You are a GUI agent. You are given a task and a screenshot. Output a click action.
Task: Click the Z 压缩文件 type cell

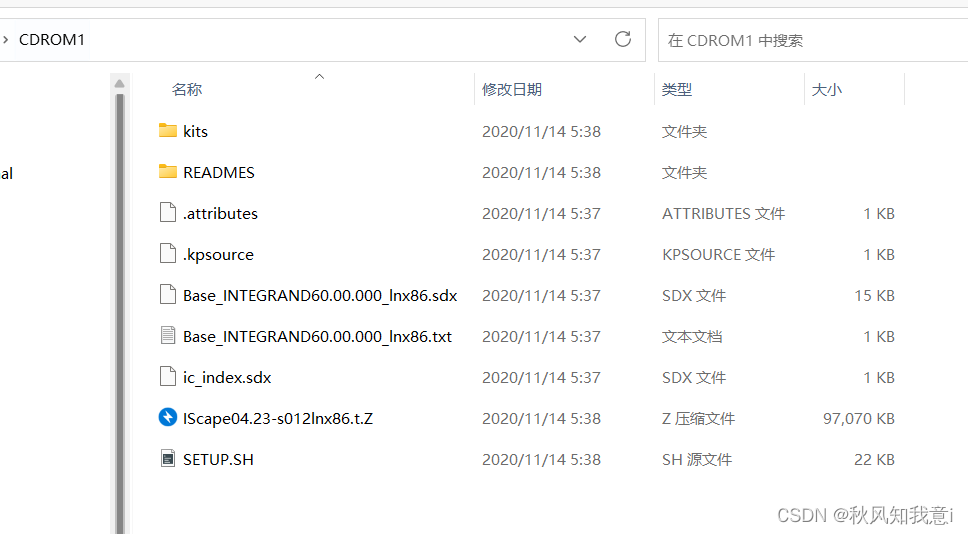[x=698, y=419]
